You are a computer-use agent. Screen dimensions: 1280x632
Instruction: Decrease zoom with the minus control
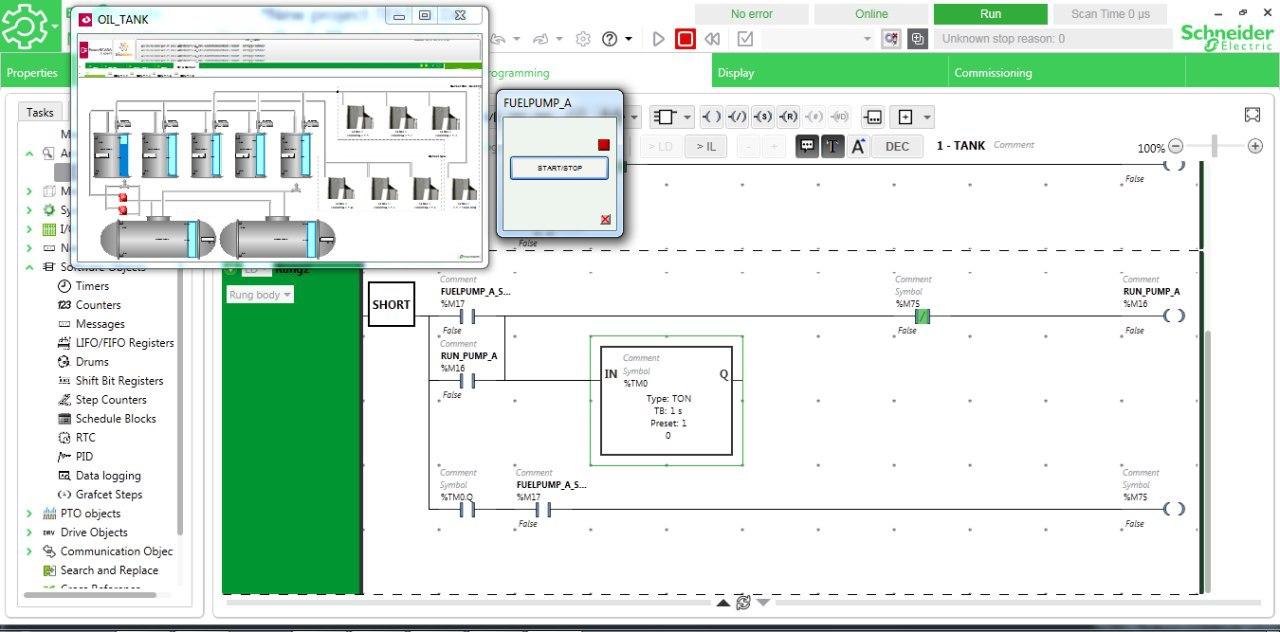(1177, 147)
